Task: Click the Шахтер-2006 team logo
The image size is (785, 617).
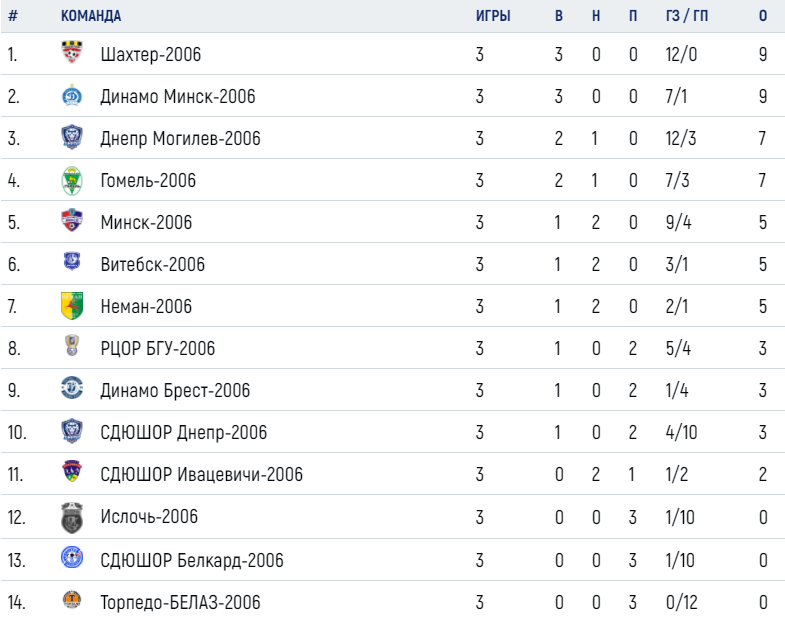Action: pyautogui.click(x=72, y=53)
